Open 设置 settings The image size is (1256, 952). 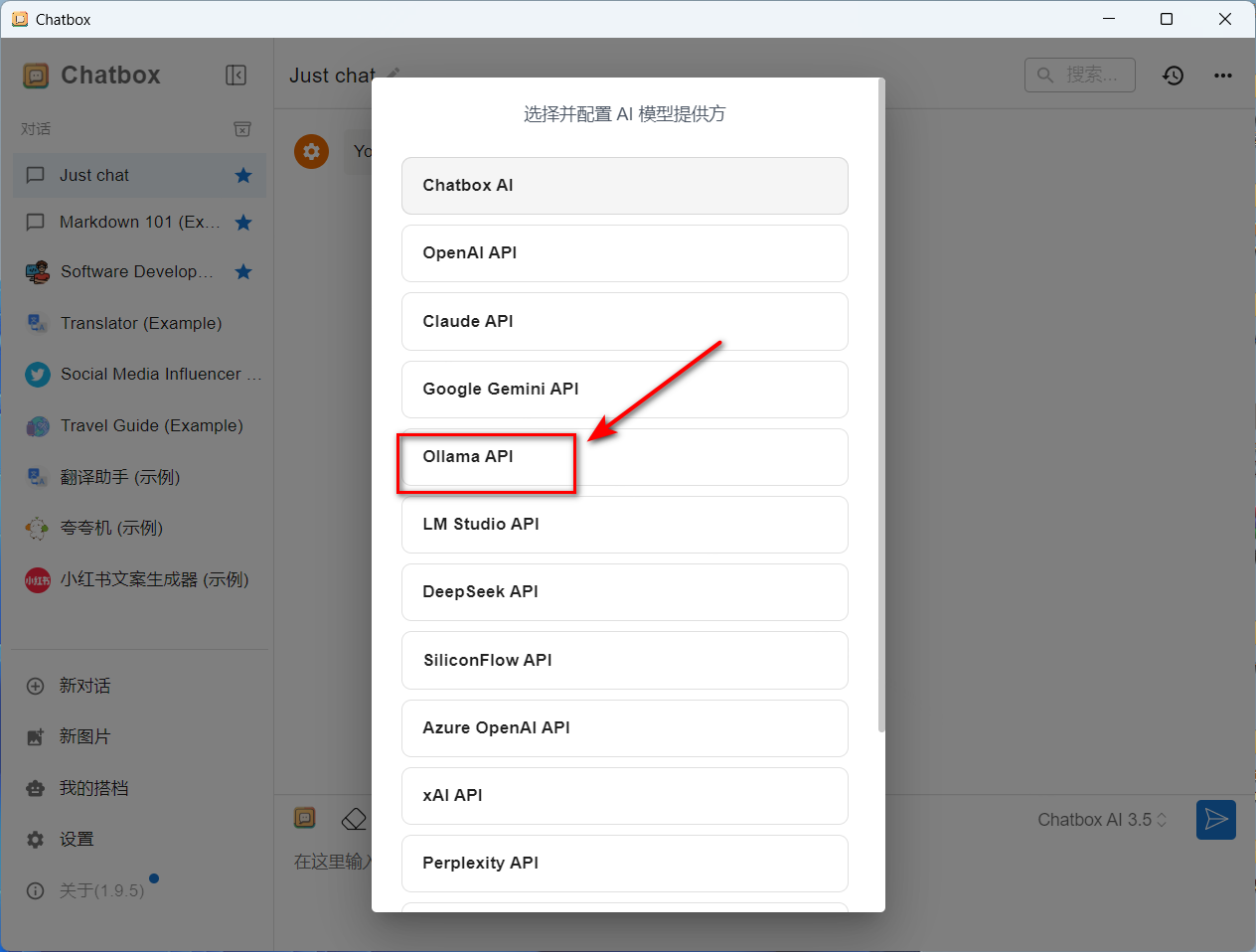139,840
